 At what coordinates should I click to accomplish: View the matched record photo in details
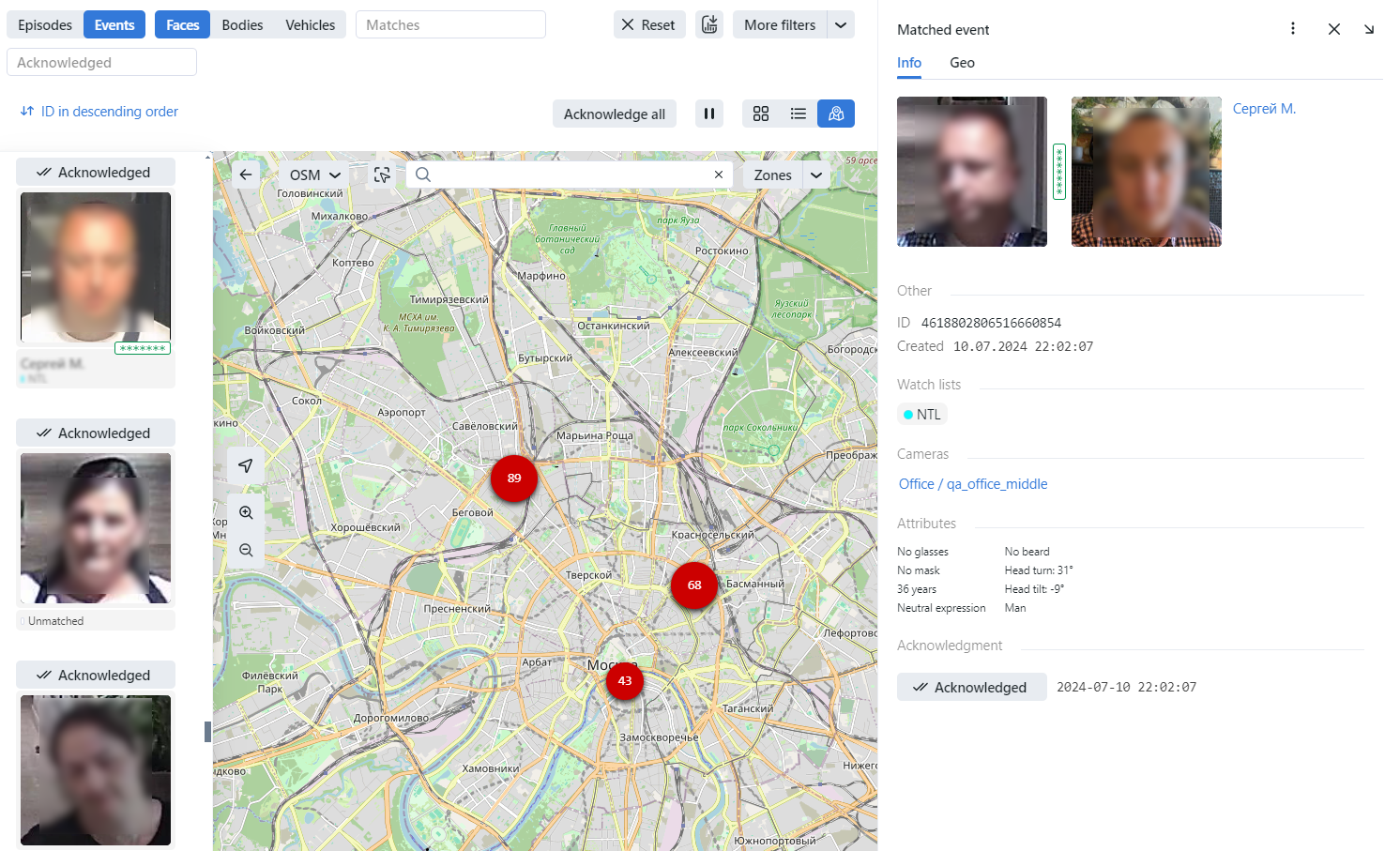[x=1147, y=172]
